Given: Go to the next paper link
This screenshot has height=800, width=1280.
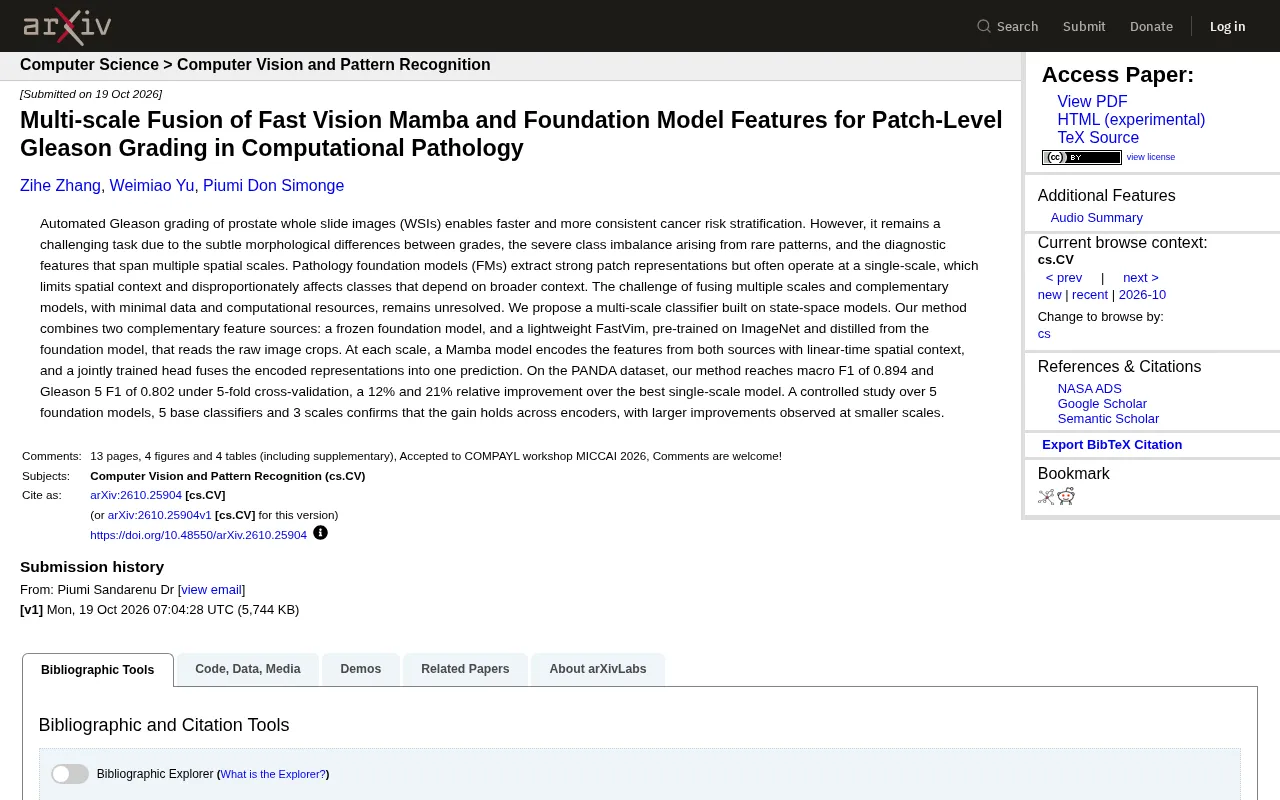Looking at the screenshot, I should tap(1141, 278).
